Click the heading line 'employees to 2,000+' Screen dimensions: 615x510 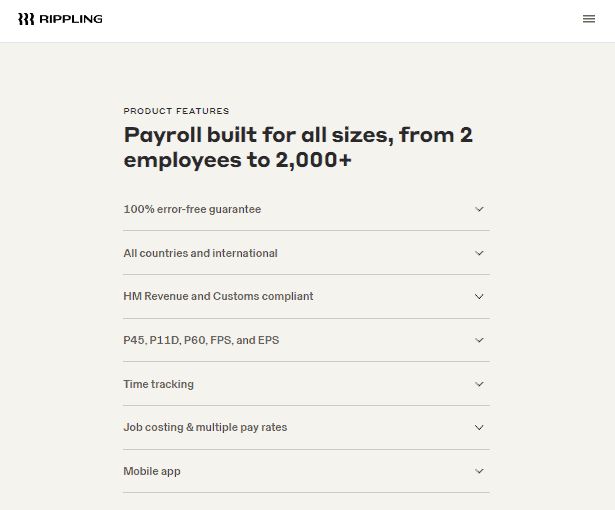click(238, 160)
